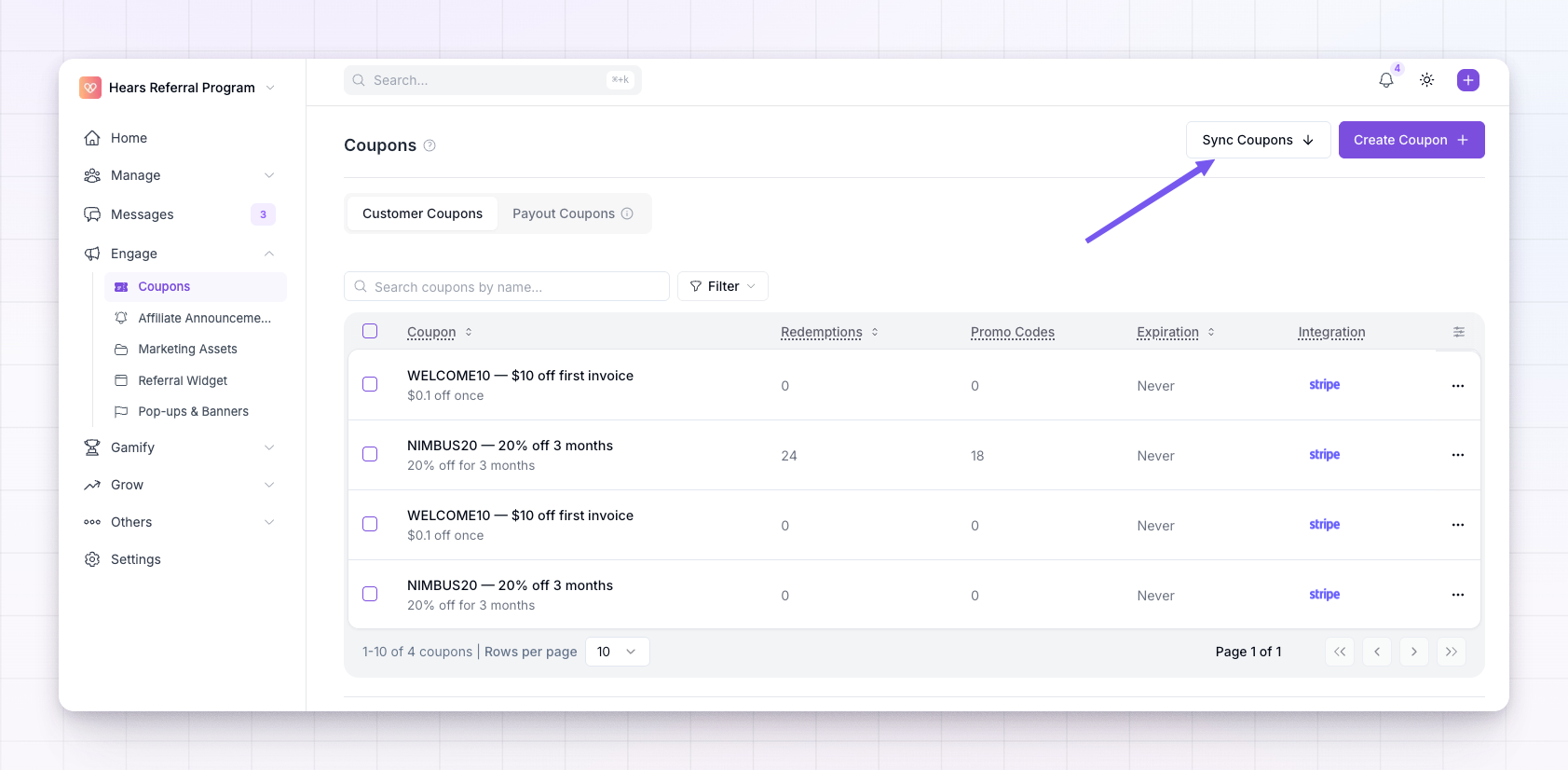Click the Gamify trophy icon
This screenshot has width=1568, height=770.
point(92,447)
